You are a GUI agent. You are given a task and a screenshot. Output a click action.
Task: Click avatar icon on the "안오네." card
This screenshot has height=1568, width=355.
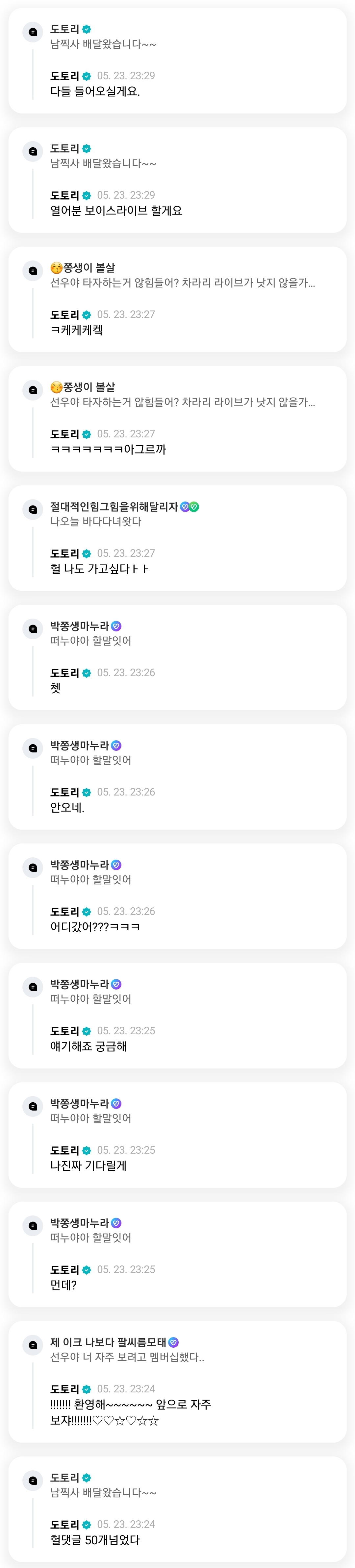(x=33, y=747)
